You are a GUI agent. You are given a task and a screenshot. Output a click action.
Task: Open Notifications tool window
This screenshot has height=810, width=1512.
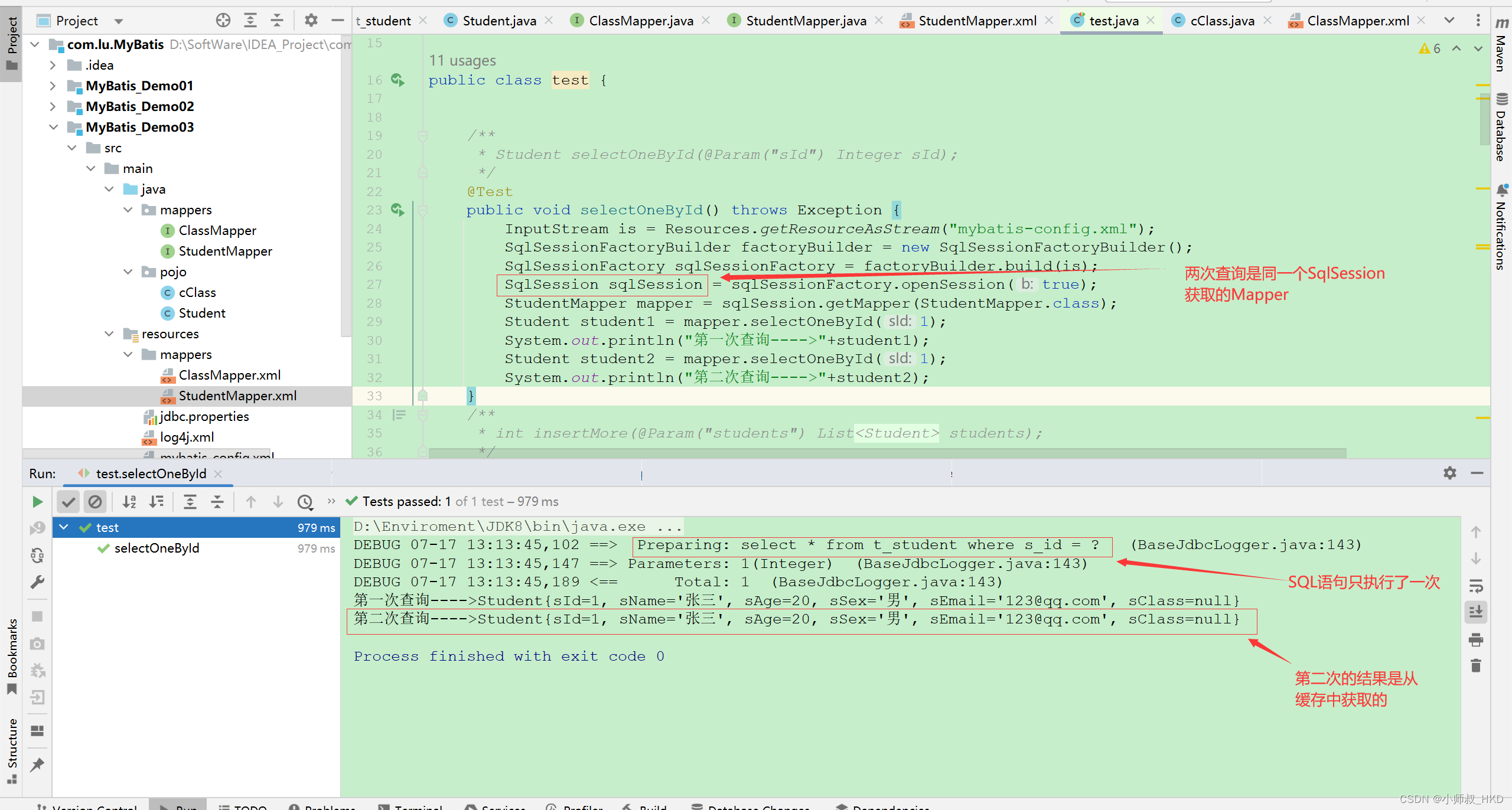pos(1501,227)
